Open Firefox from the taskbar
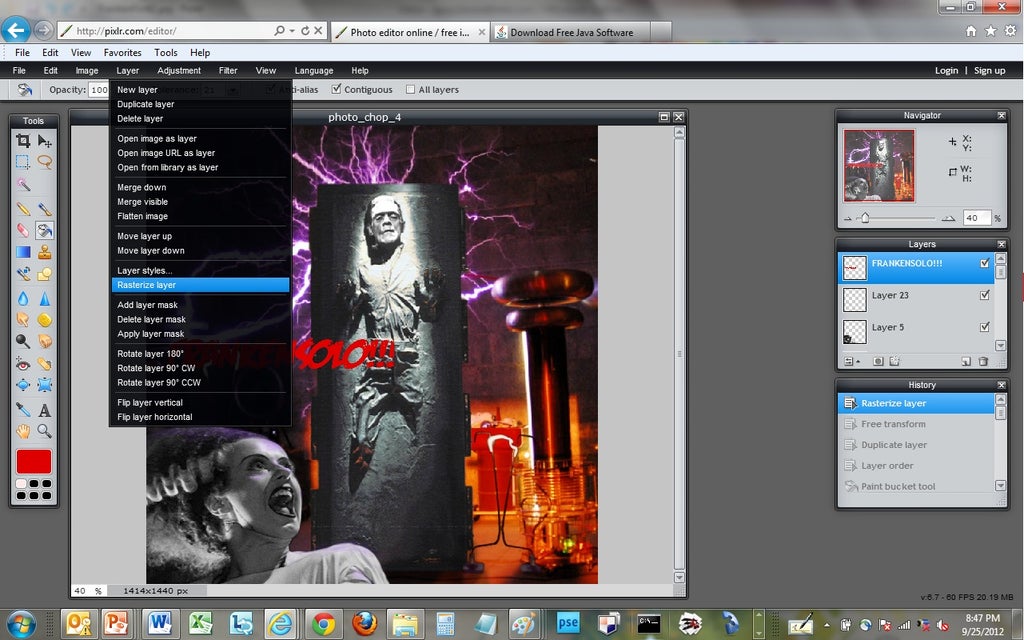This screenshot has width=1024, height=640. [x=364, y=624]
